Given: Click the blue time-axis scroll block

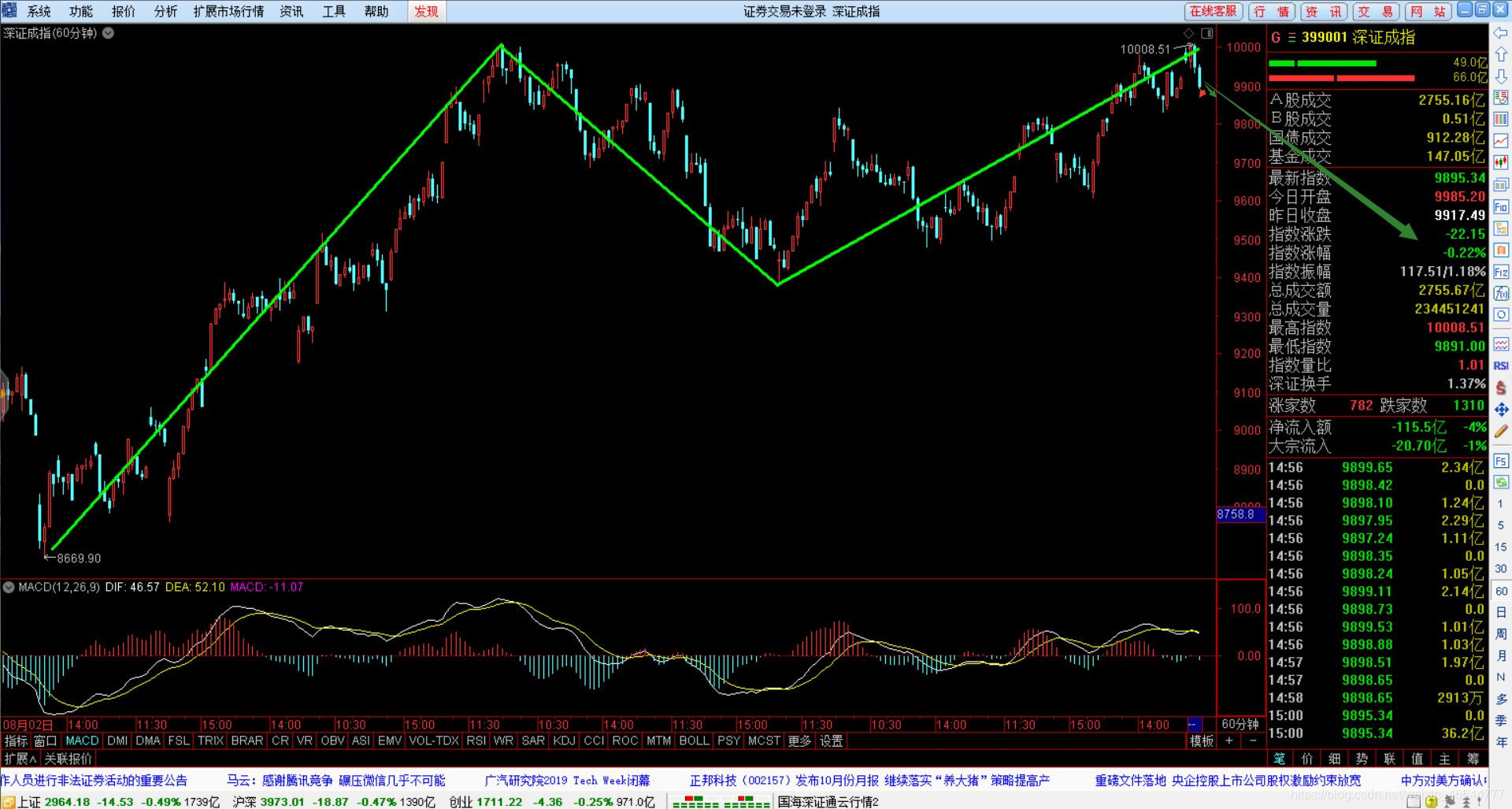Looking at the screenshot, I should pyautogui.click(x=1194, y=724).
